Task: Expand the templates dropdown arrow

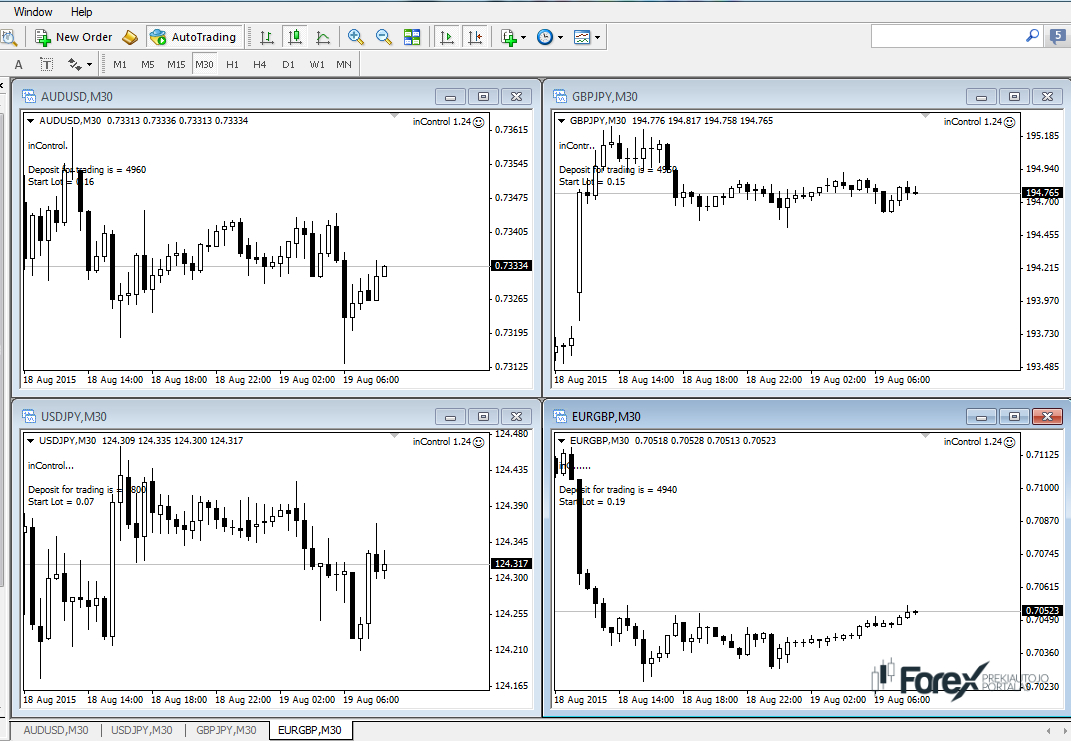Action: coord(597,38)
